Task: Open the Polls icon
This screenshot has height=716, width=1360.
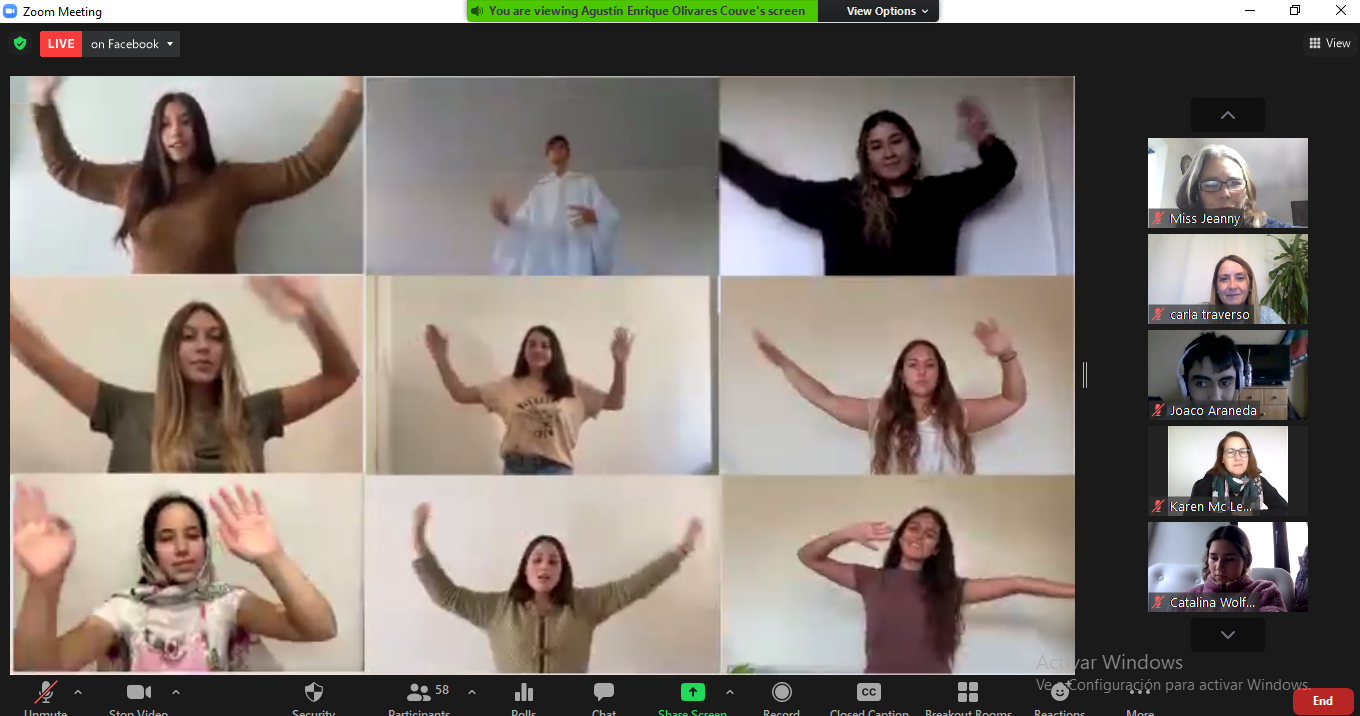Action: click(523, 693)
